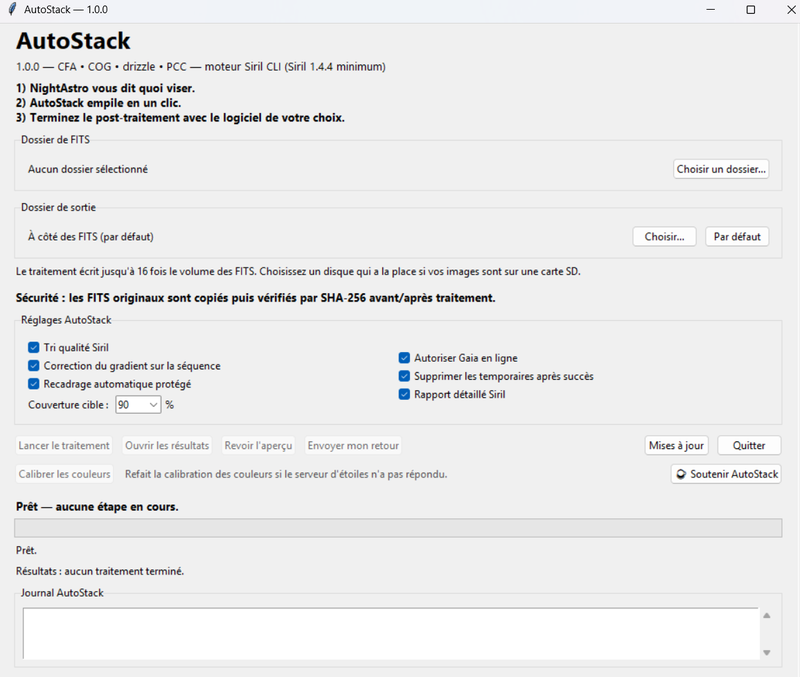Click the version line mentioning Siril CLI
This screenshot has width=800, height=677.
point(201,67)
